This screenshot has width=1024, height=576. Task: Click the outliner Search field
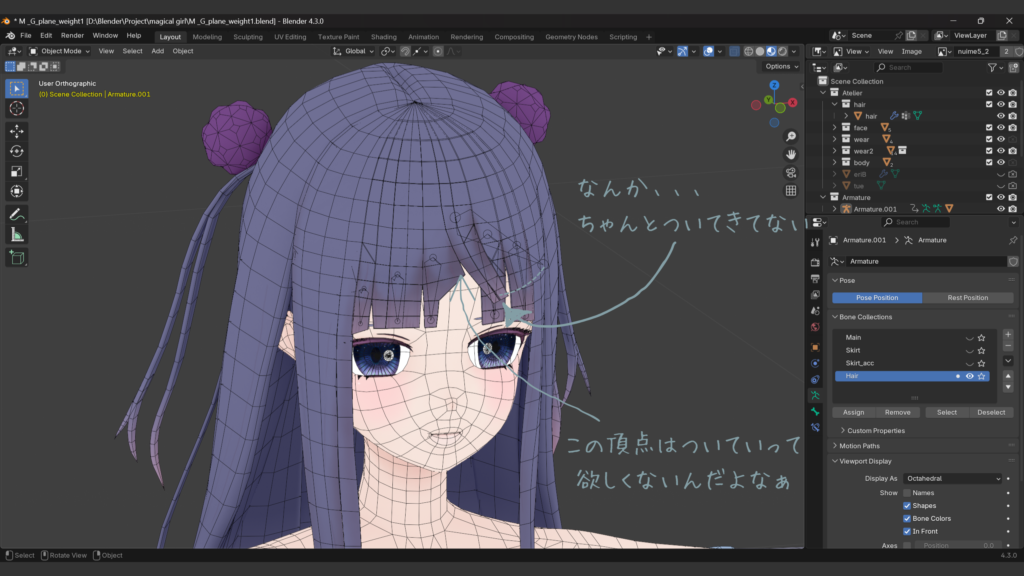pos(908,67)
